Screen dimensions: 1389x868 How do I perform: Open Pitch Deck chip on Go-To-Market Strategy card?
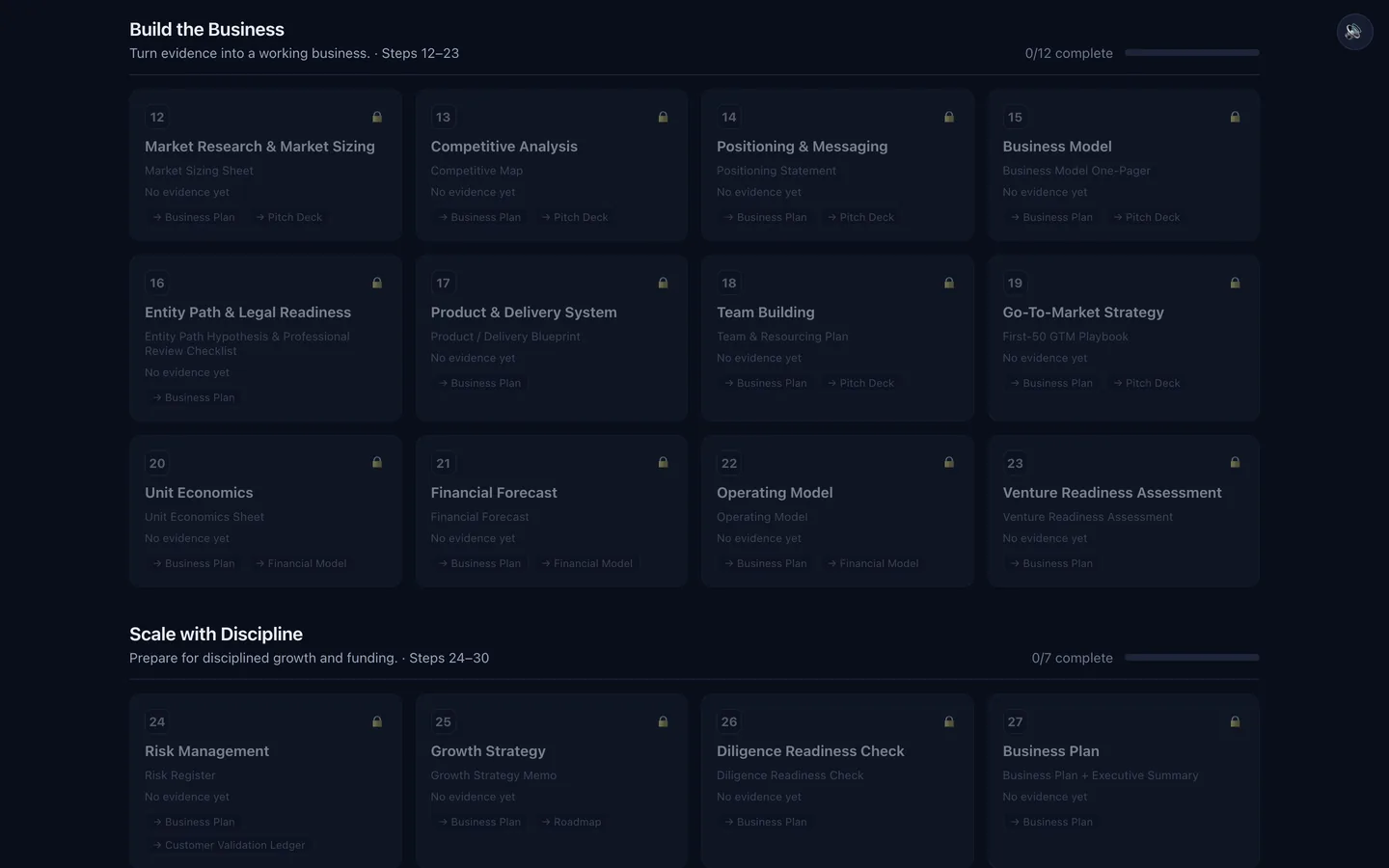(x=1147, y=383)
